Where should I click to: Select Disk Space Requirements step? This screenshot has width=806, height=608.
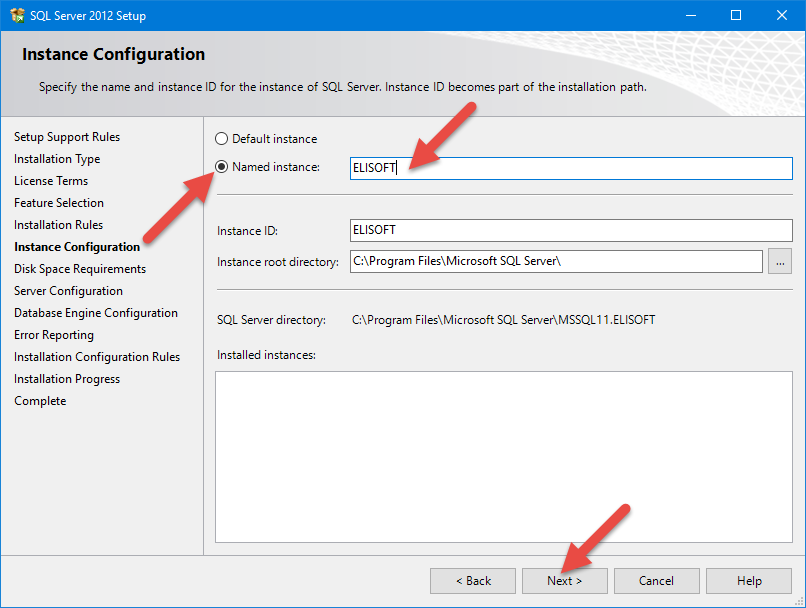click(80, 269)
